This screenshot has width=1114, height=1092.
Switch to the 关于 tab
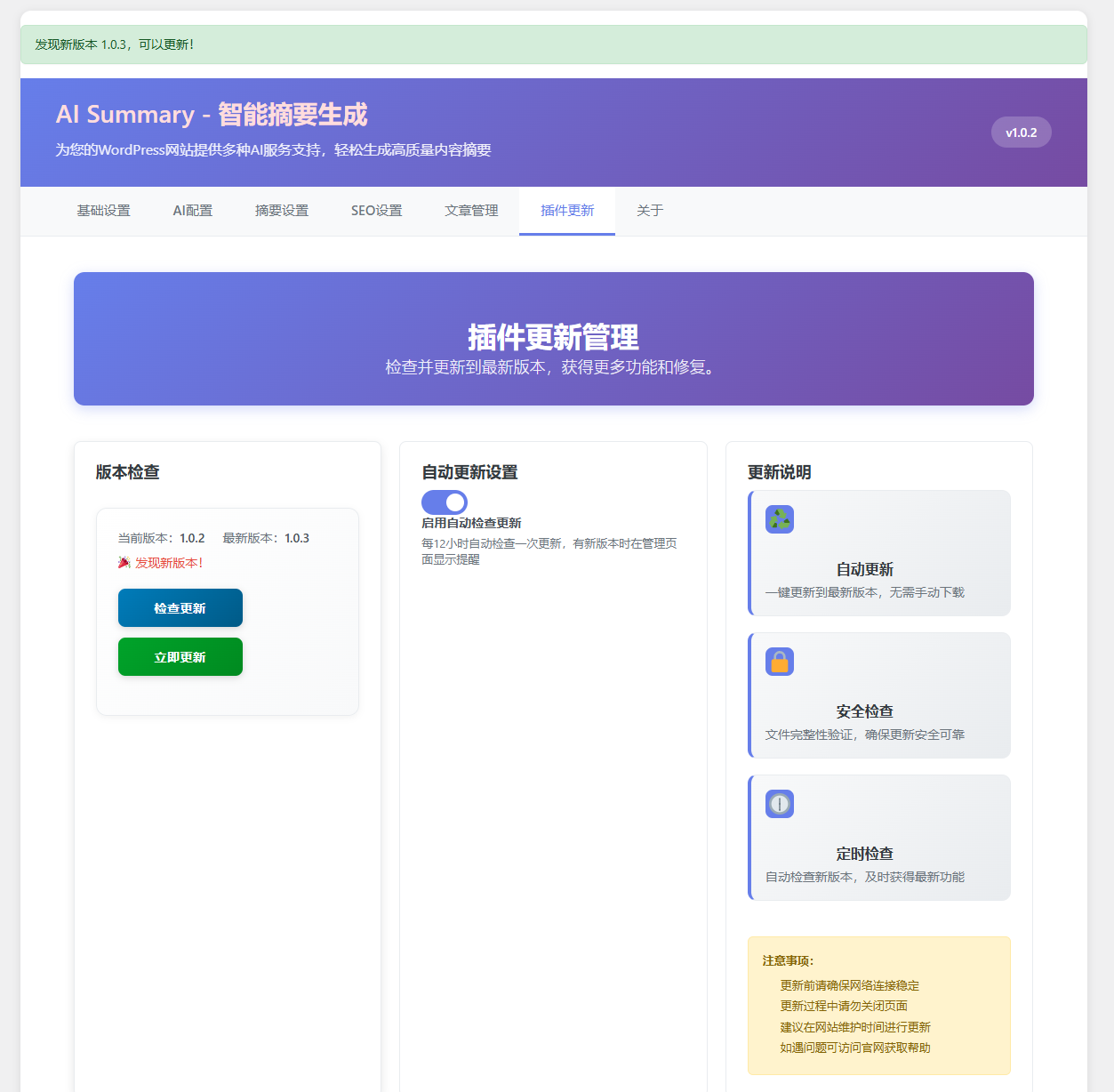[649, 211]
